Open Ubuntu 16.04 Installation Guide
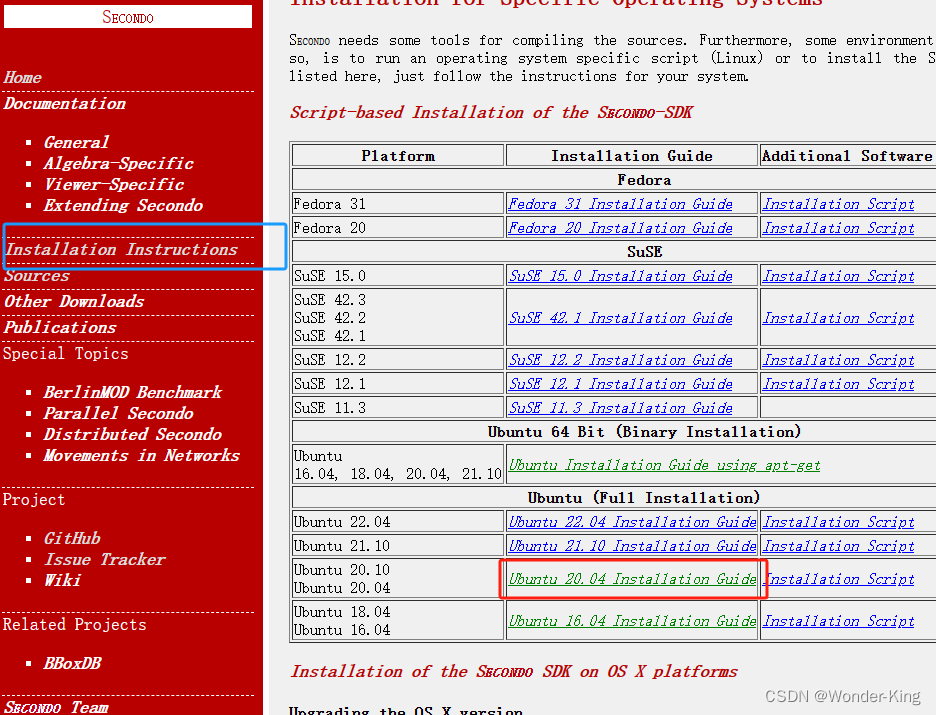Viewport: 936px width, 715px height. [632, 621]
